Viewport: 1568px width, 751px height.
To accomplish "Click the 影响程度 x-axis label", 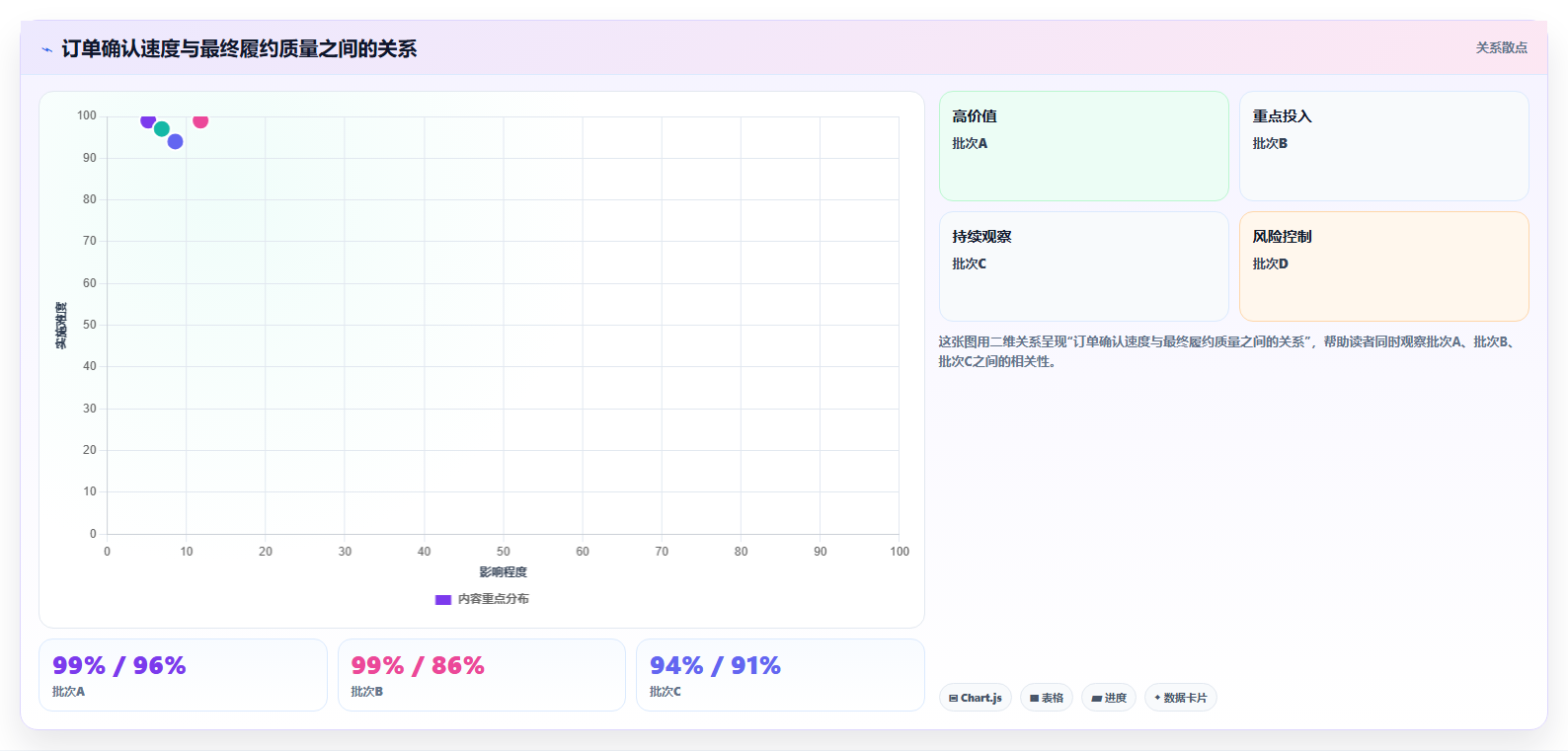I will tap(504, 572).
